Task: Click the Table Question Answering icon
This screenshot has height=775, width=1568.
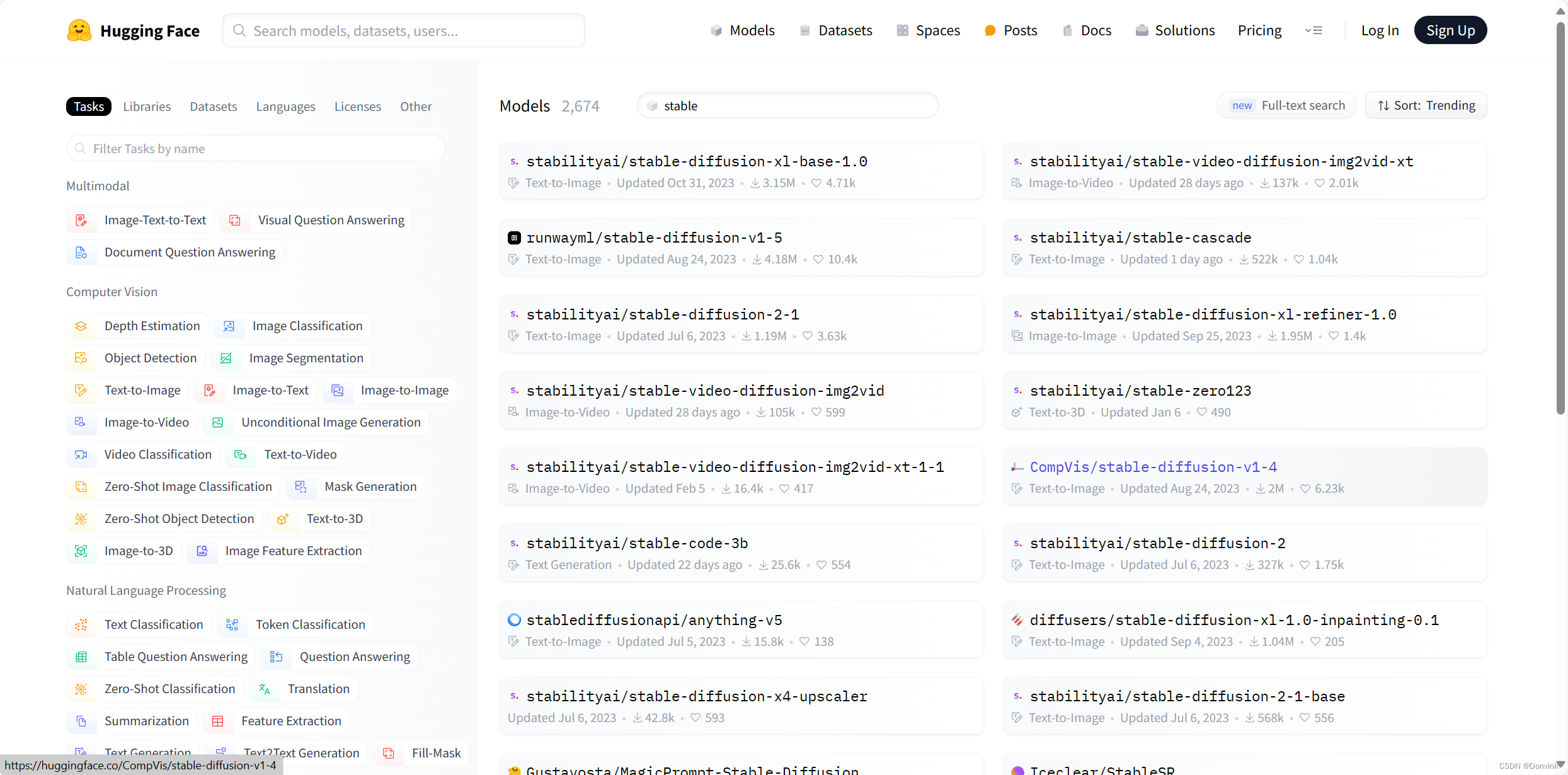Action: 81,657
